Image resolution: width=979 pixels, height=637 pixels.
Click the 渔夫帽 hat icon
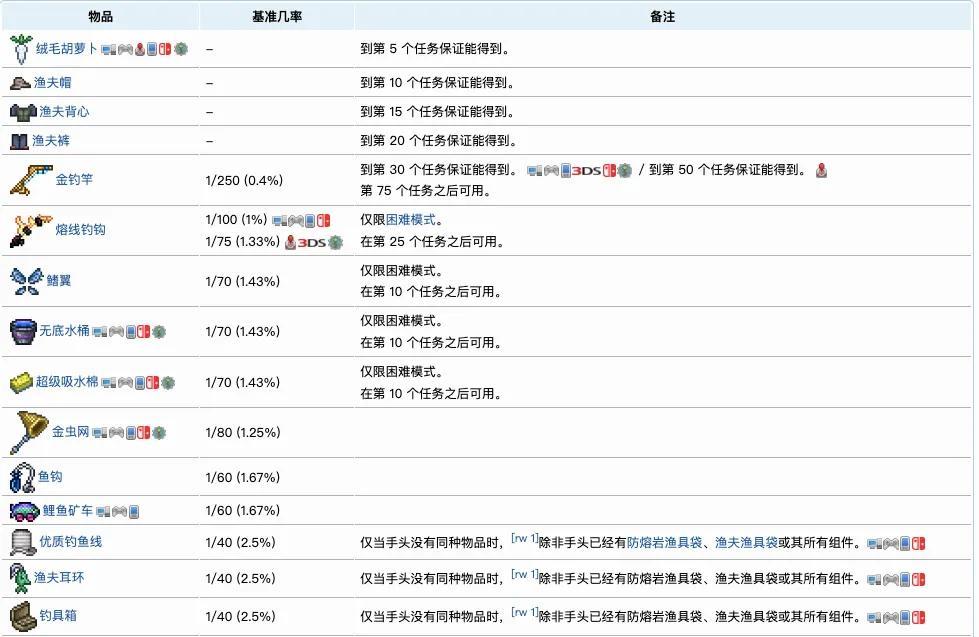coord(21,82)
